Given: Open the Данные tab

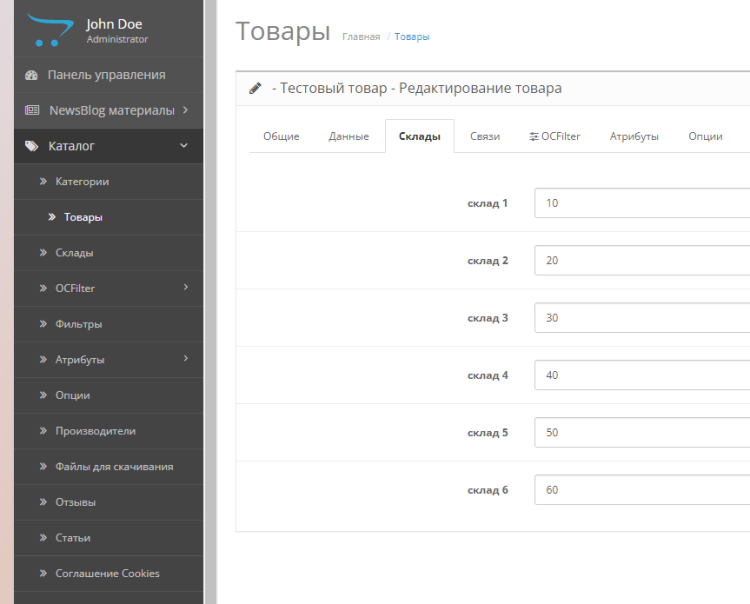Looking at the screenshot, I should [x=349, y=137].
